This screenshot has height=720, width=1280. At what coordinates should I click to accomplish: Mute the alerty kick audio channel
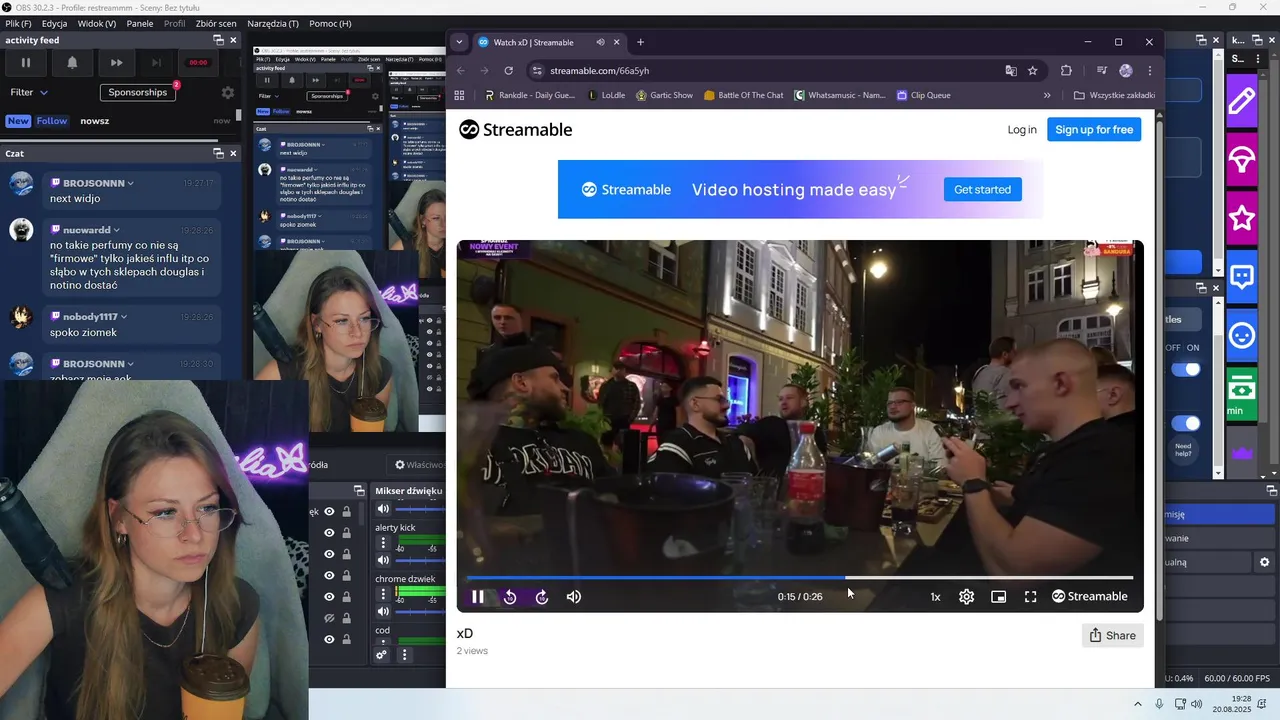coord(382,560)
